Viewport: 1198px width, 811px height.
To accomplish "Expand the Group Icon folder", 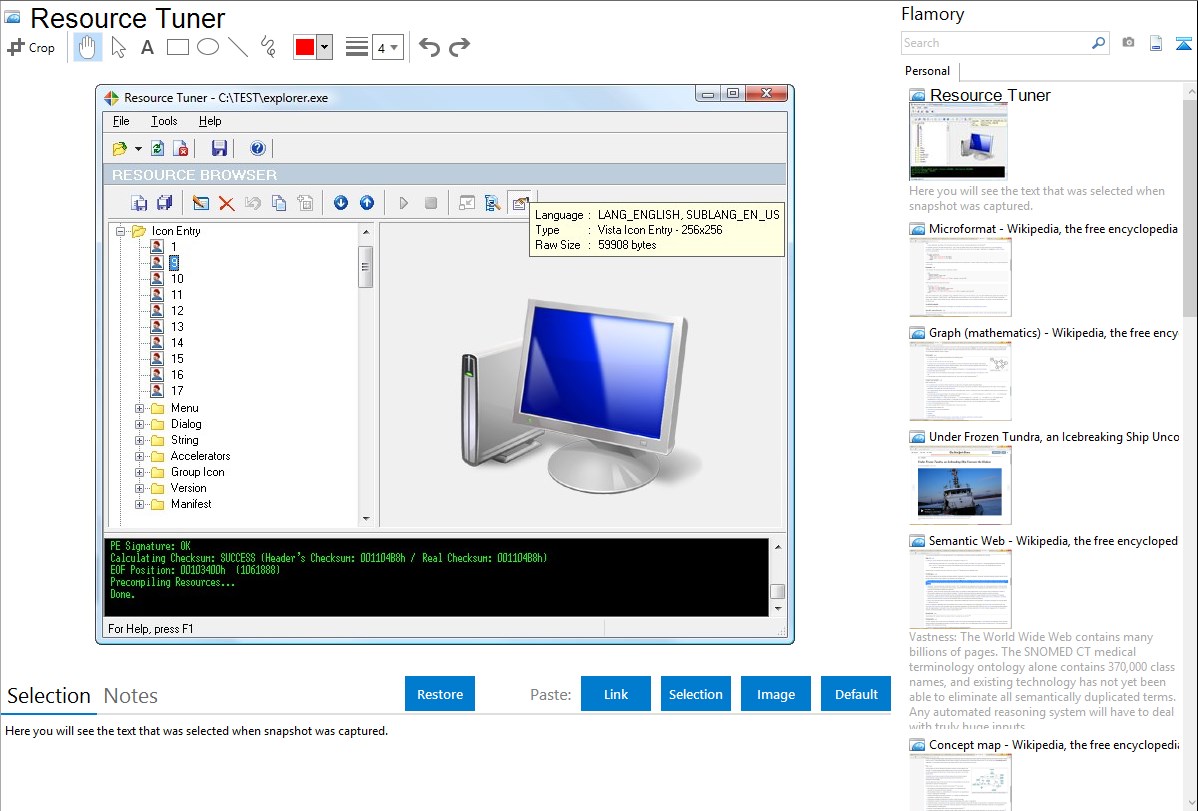I will pyautogui.click(x=139, y=472).
